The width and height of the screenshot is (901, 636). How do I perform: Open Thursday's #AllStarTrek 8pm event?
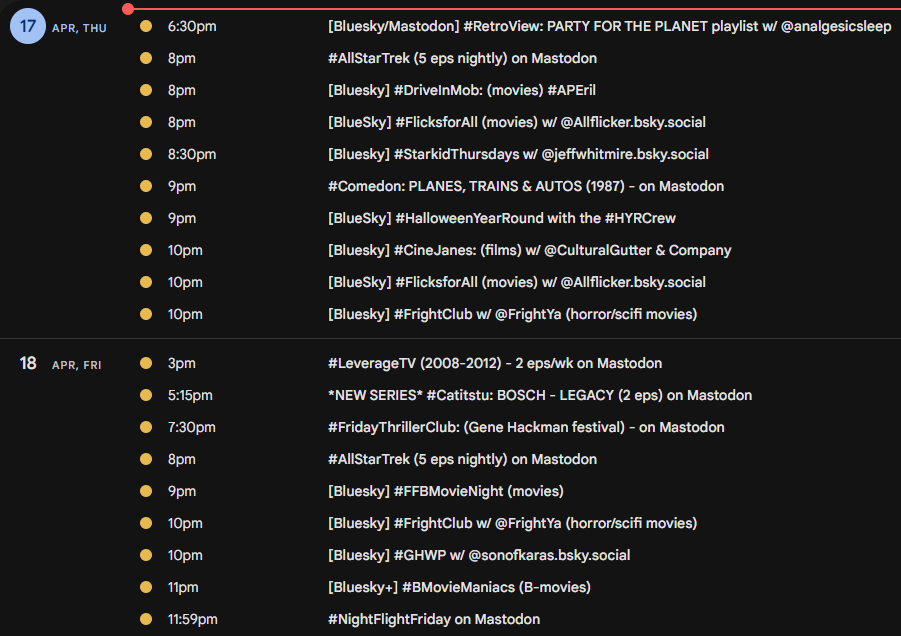[462, 59]
